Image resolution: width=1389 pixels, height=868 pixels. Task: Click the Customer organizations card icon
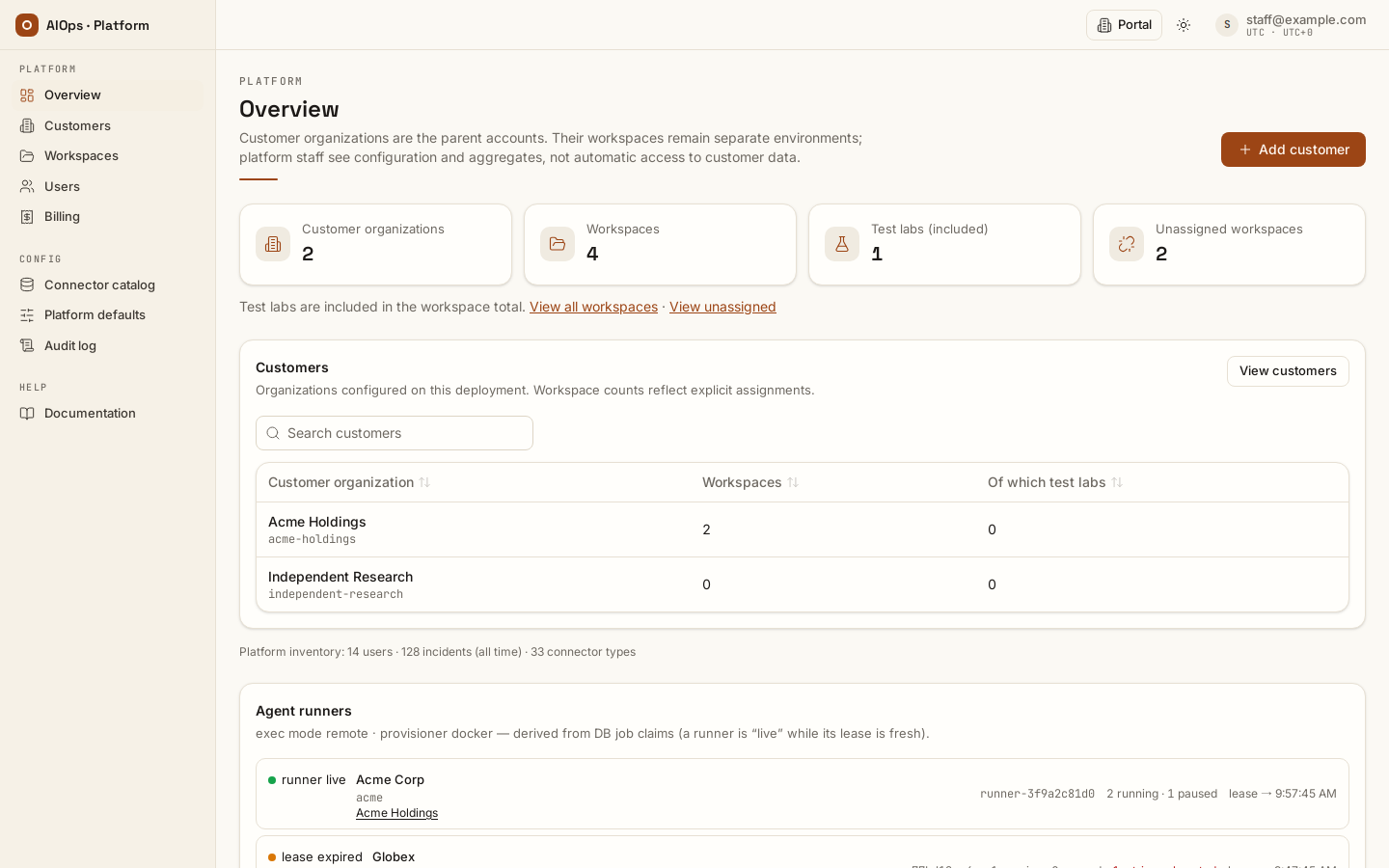(x=273, y=244)
